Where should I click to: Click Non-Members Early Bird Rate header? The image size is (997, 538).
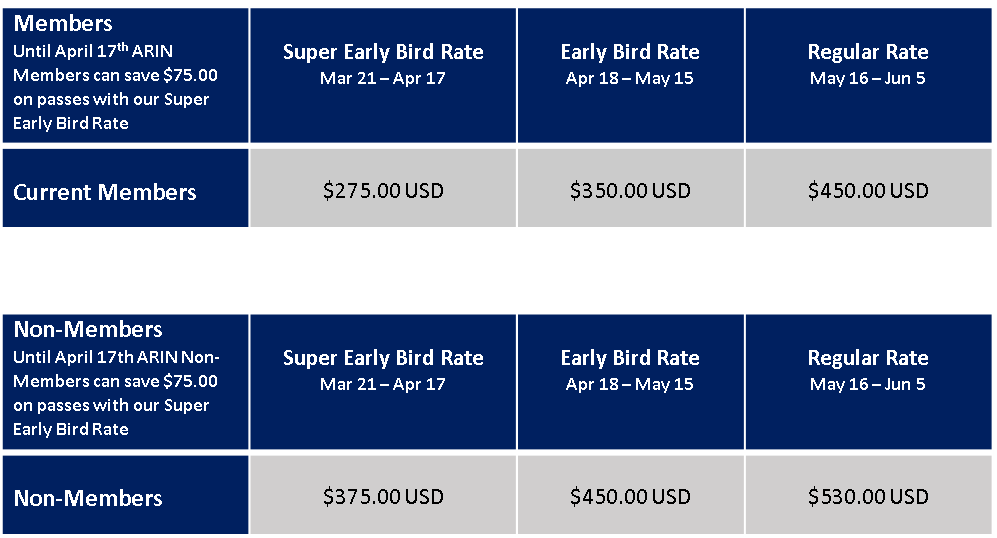coord(630,382)
